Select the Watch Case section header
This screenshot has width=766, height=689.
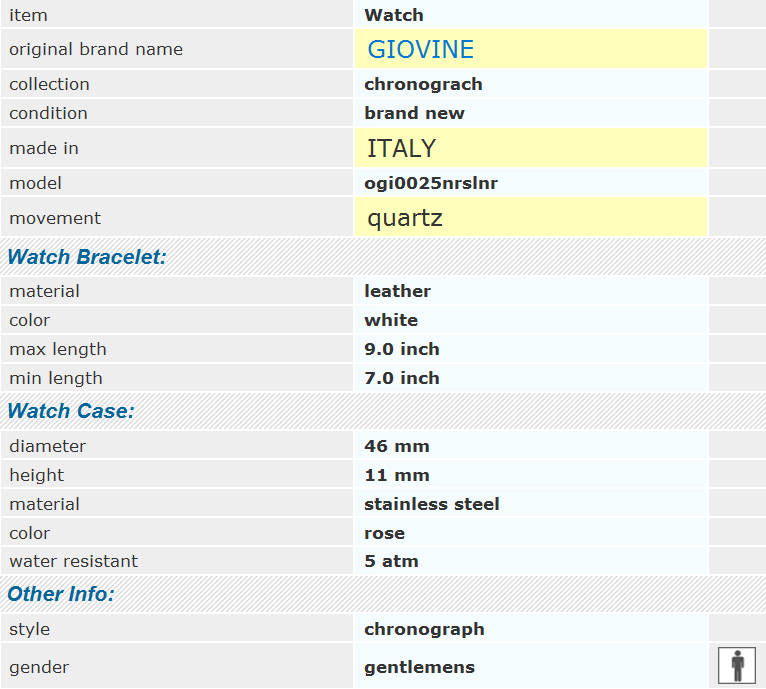[71, 411]
